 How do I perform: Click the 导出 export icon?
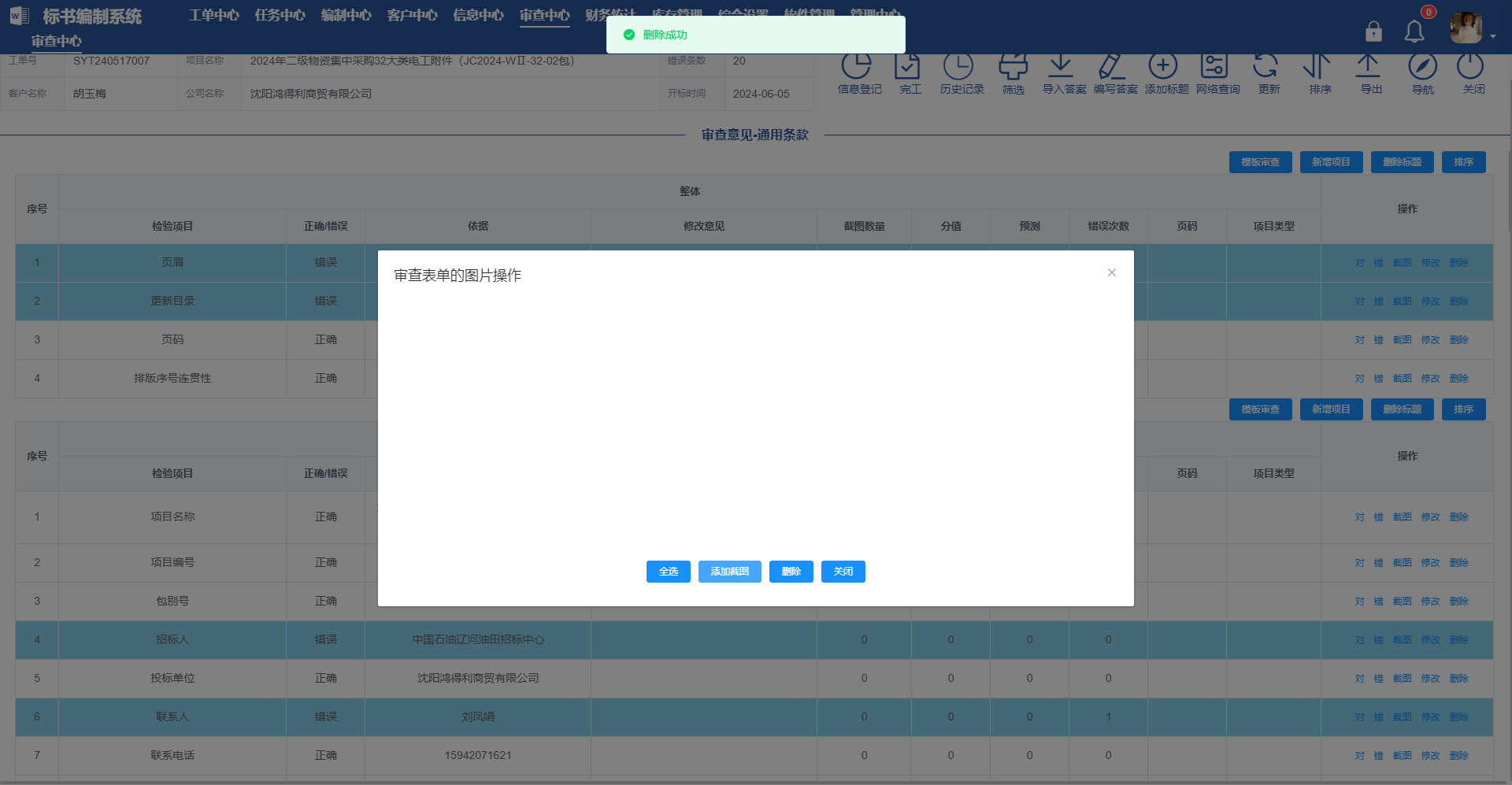coord(1368,65)
